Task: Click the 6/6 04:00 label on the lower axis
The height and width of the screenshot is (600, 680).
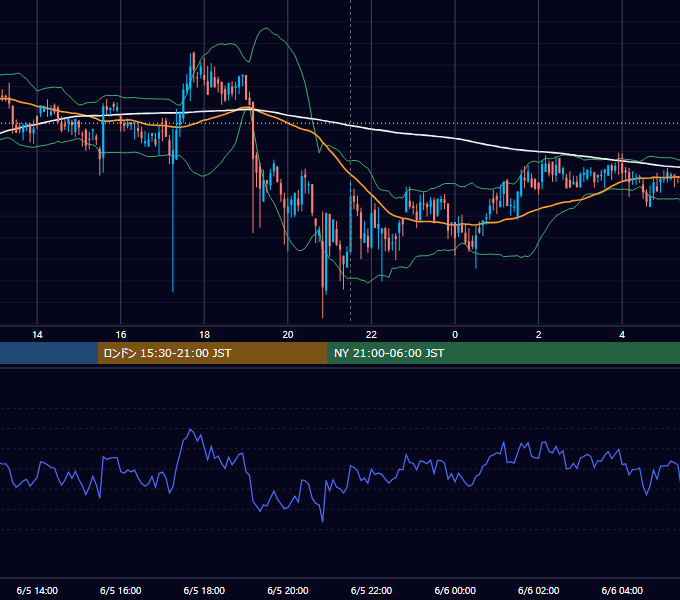Action: point(622,590)
